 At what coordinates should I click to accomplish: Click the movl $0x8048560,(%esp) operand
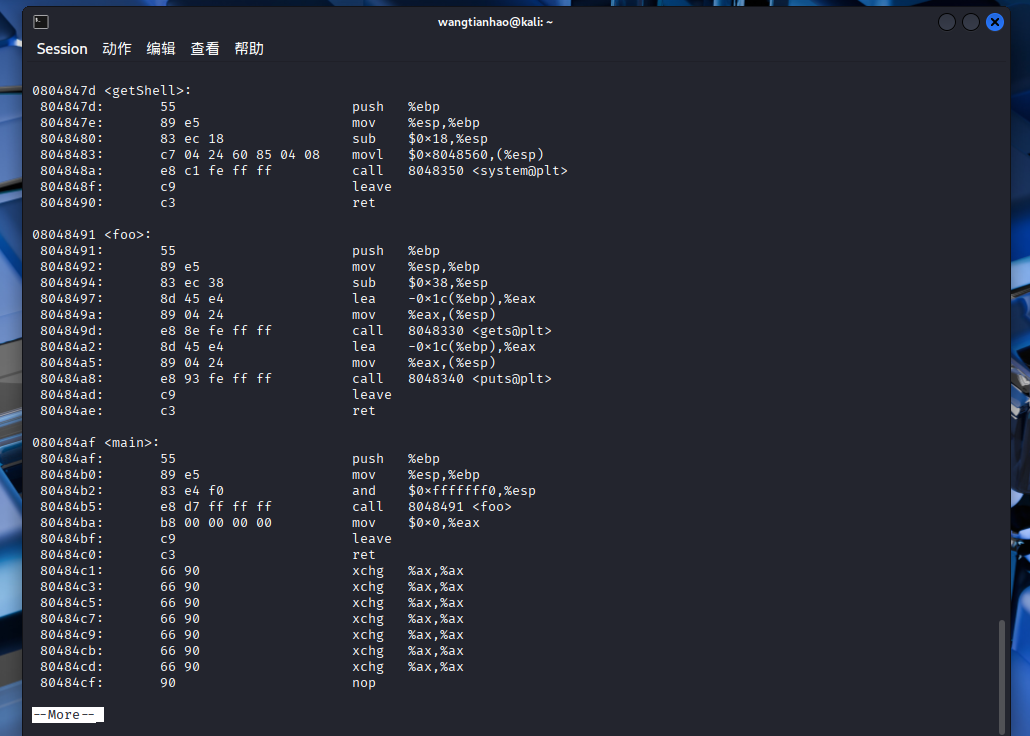(x=476, y=154)
